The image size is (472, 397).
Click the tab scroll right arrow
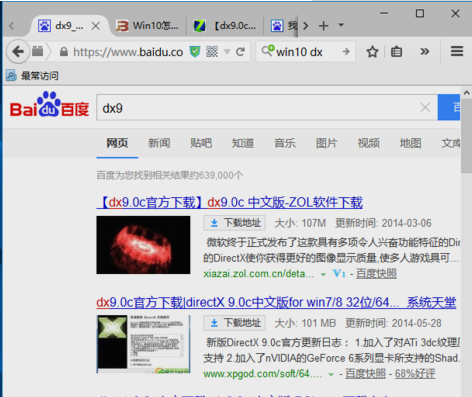tap(306, 26)
